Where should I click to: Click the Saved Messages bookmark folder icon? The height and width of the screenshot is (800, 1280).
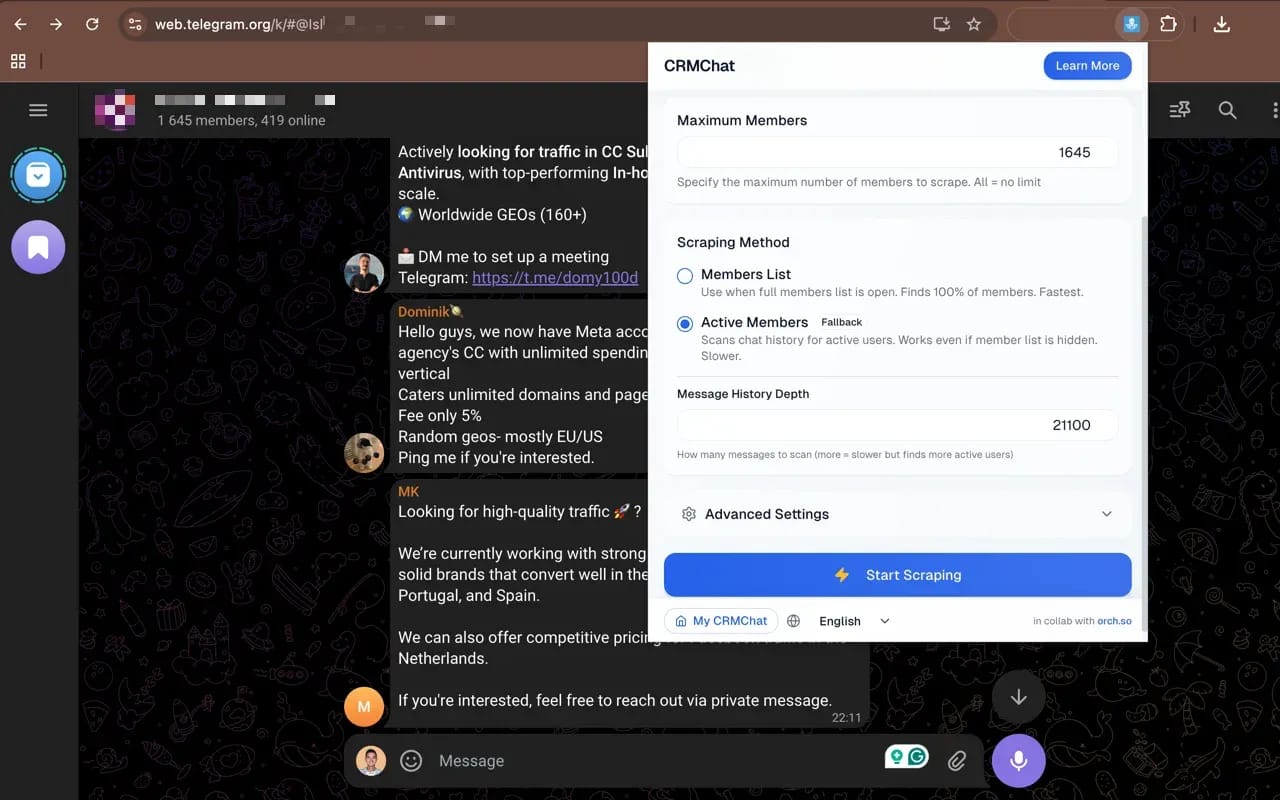point(38,247)
